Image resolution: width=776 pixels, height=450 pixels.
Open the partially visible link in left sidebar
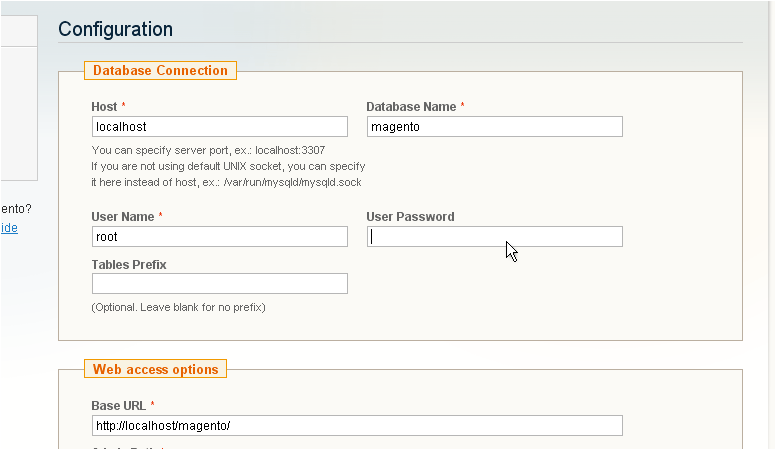tap(8, 228)
